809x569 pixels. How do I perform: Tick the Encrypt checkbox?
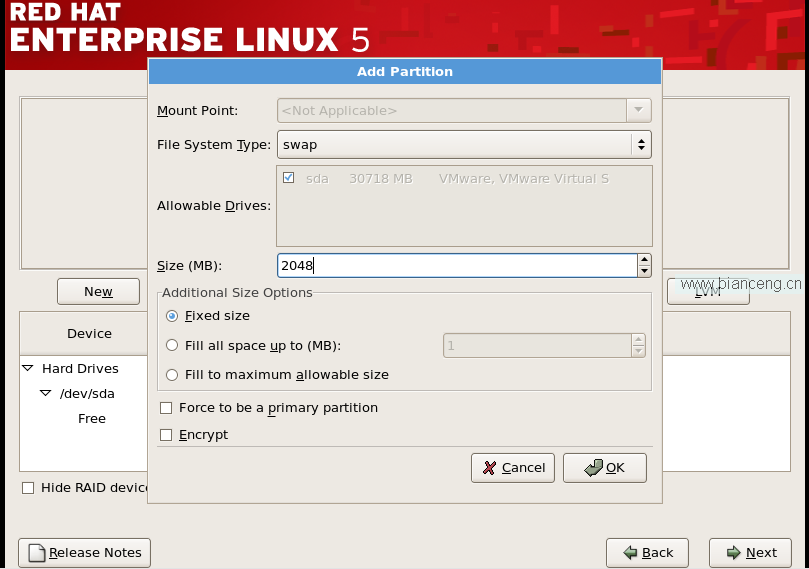pos(166,435)
